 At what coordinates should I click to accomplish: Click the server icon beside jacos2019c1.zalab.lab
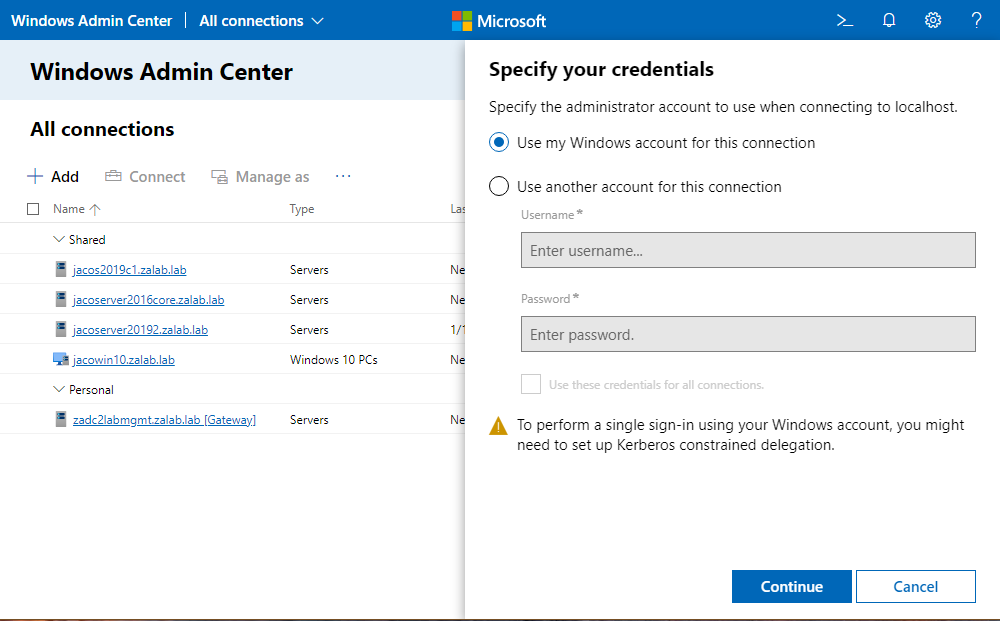click(x=61, y=269)
